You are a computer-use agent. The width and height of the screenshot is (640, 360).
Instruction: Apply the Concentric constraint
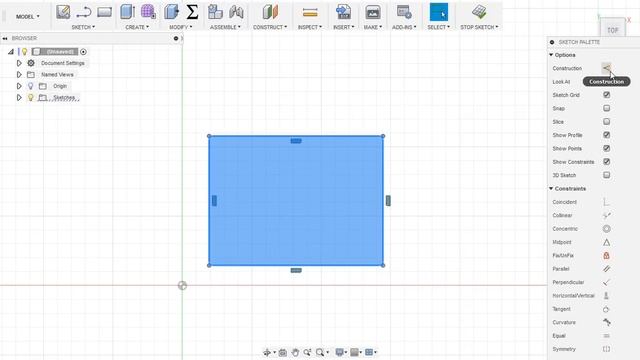(x=607, y=229)
